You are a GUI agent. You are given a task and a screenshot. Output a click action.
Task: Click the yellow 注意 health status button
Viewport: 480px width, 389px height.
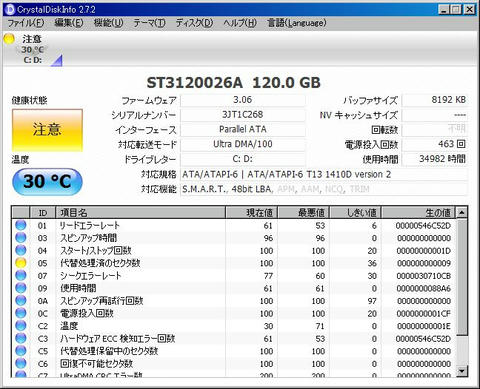(47, 130)
